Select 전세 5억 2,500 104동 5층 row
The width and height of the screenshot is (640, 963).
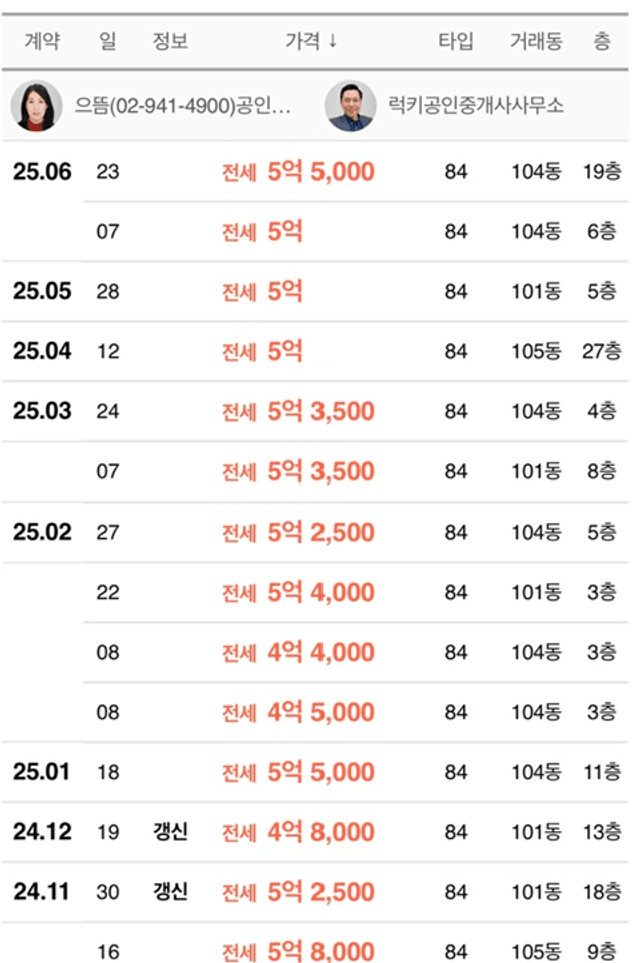(x=315, y=532)
